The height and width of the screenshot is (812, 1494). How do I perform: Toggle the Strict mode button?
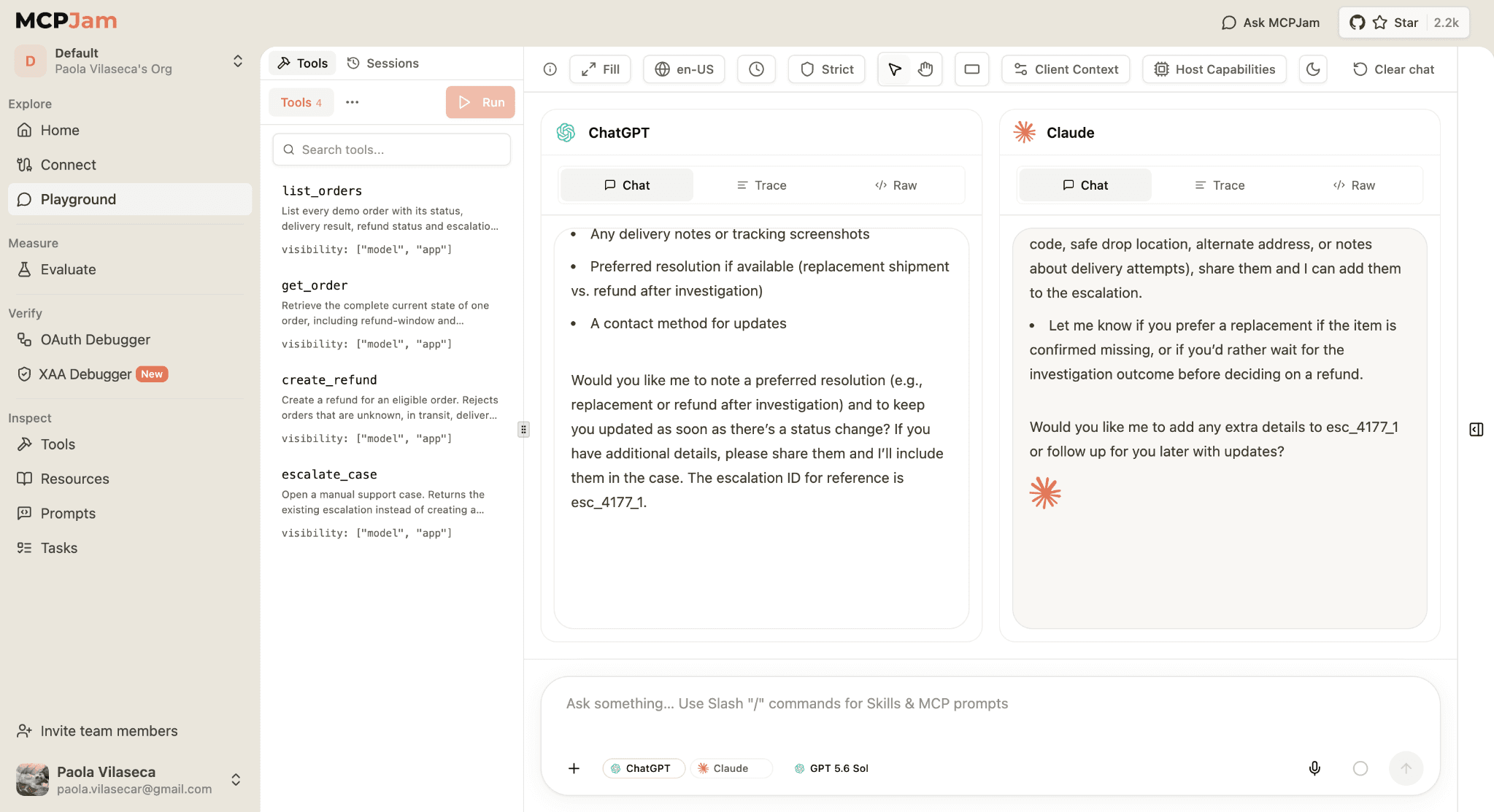point(827,69)
